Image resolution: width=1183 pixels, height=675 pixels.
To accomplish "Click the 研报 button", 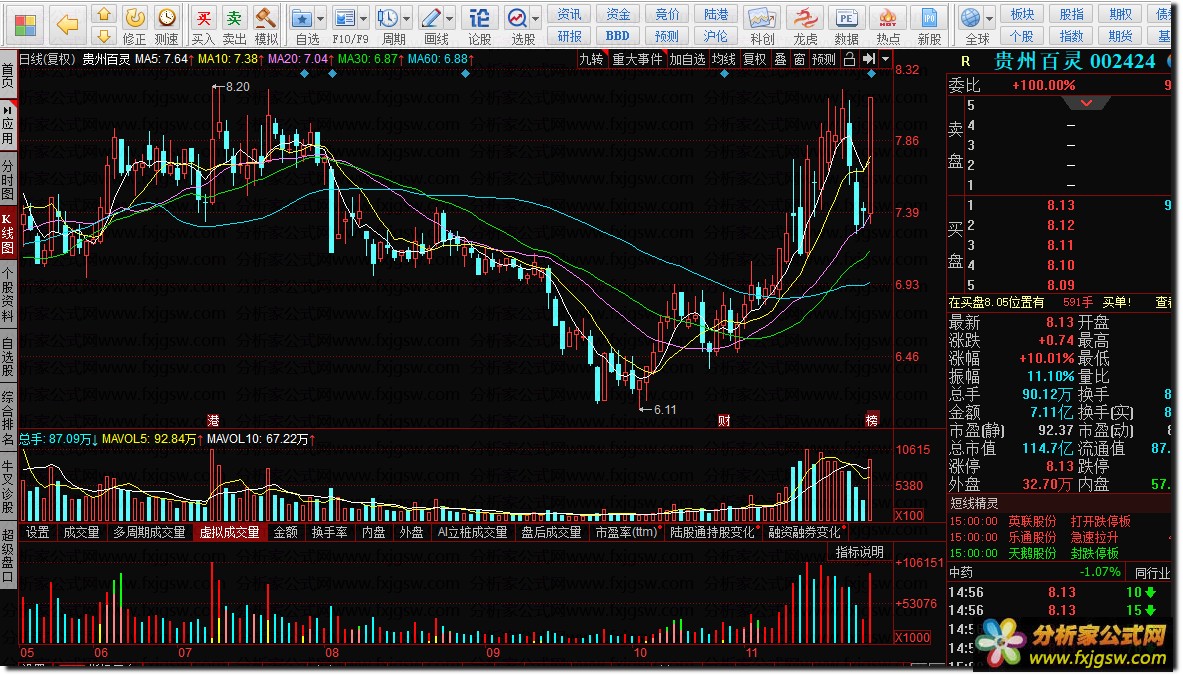I will (x=570, y=35).
